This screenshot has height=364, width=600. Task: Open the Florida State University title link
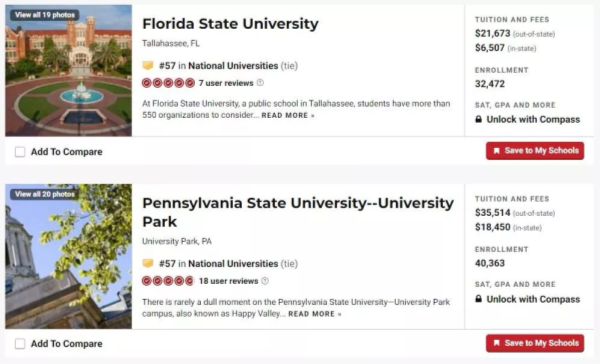coord(230,24)
